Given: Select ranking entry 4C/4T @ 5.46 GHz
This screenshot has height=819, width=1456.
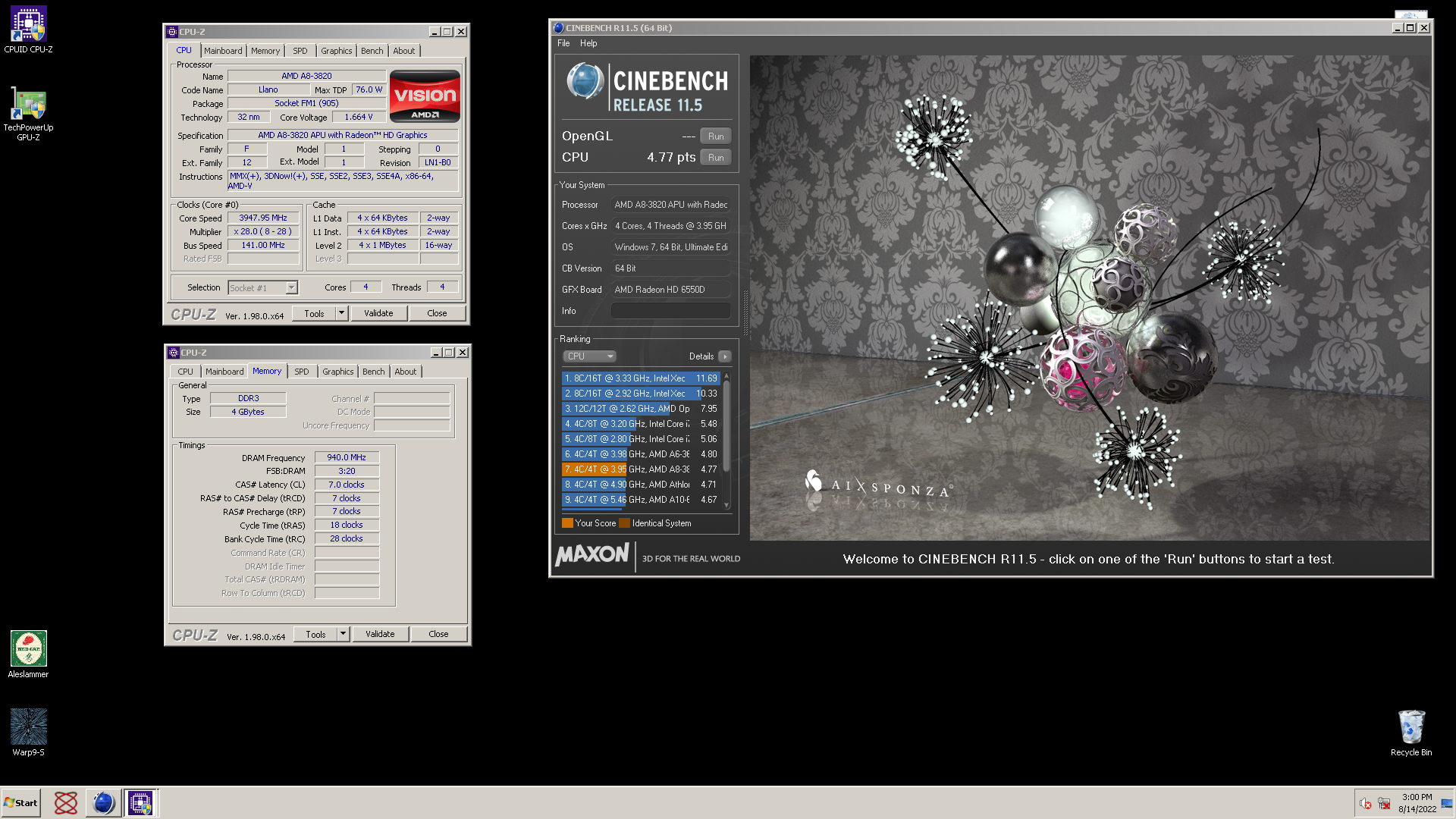Looking at the screenshot, I should point(641,500).
